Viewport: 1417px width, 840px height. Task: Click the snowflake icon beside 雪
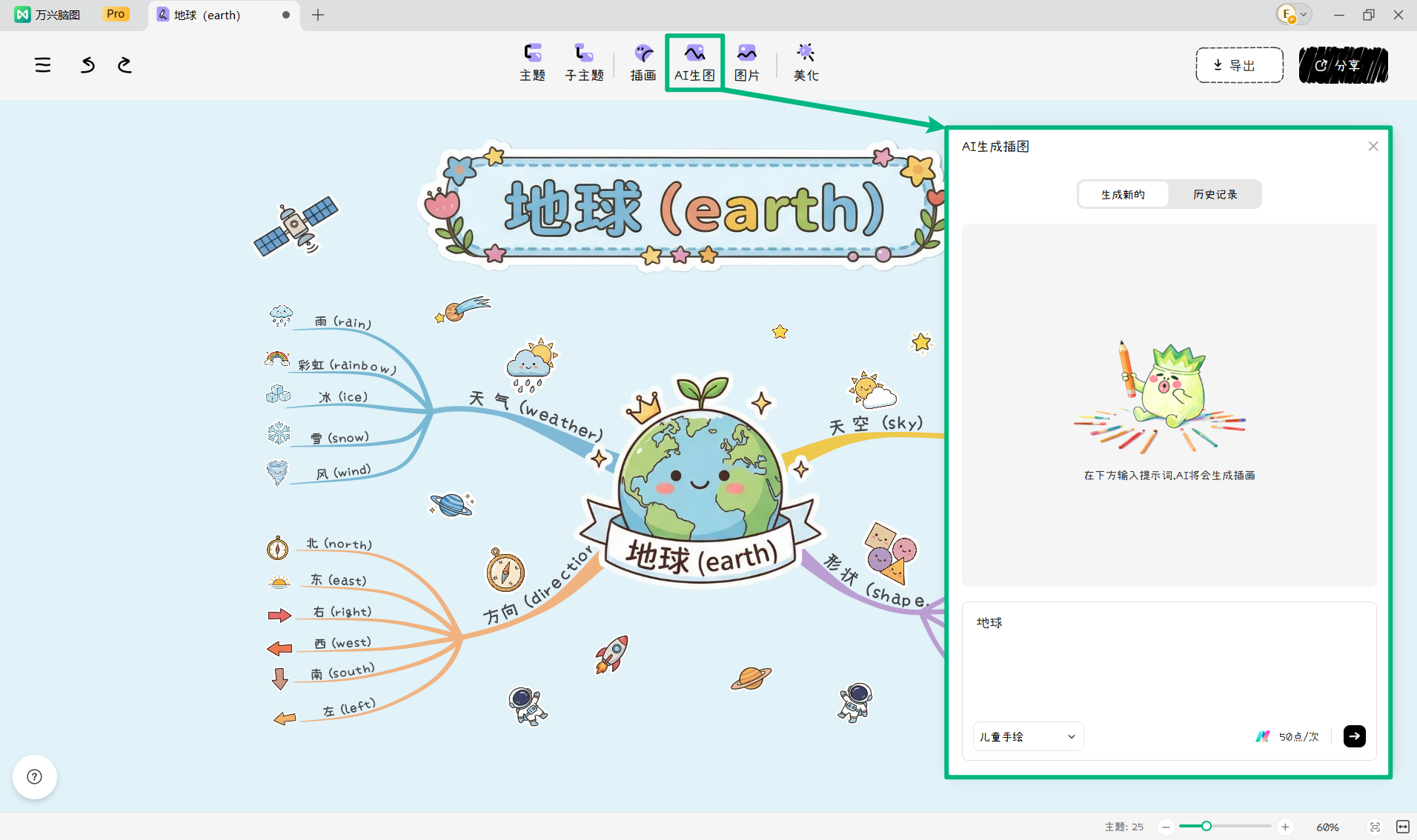(279, 433)
